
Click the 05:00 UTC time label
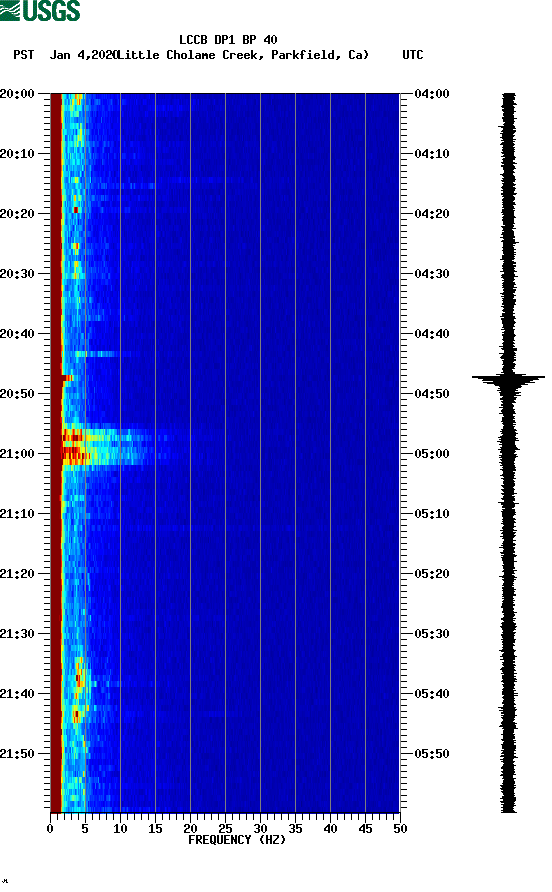tap(432, 454)
